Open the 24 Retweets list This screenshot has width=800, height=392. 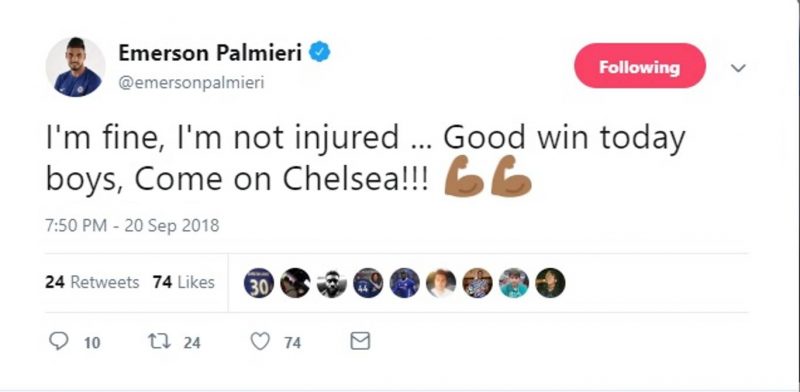92,282
